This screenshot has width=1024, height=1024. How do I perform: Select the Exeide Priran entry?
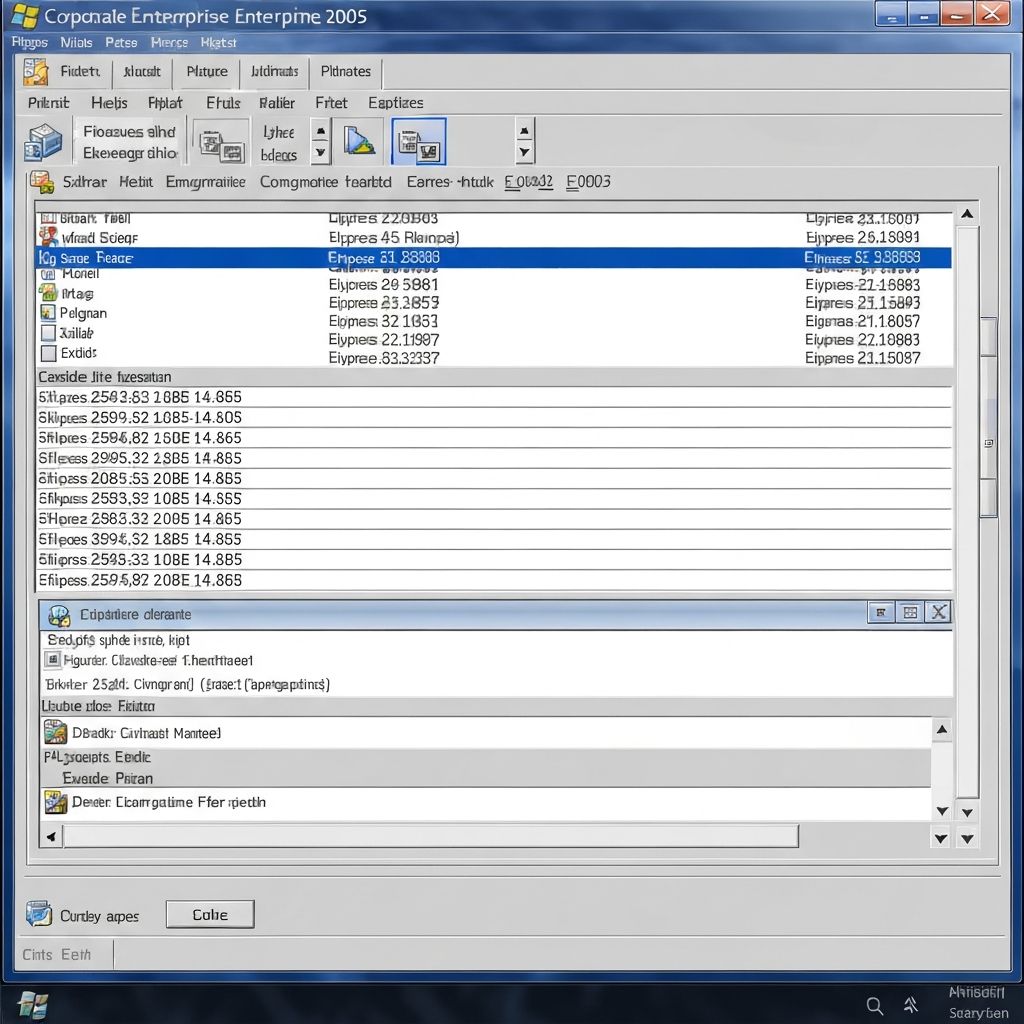coord(108,778)
